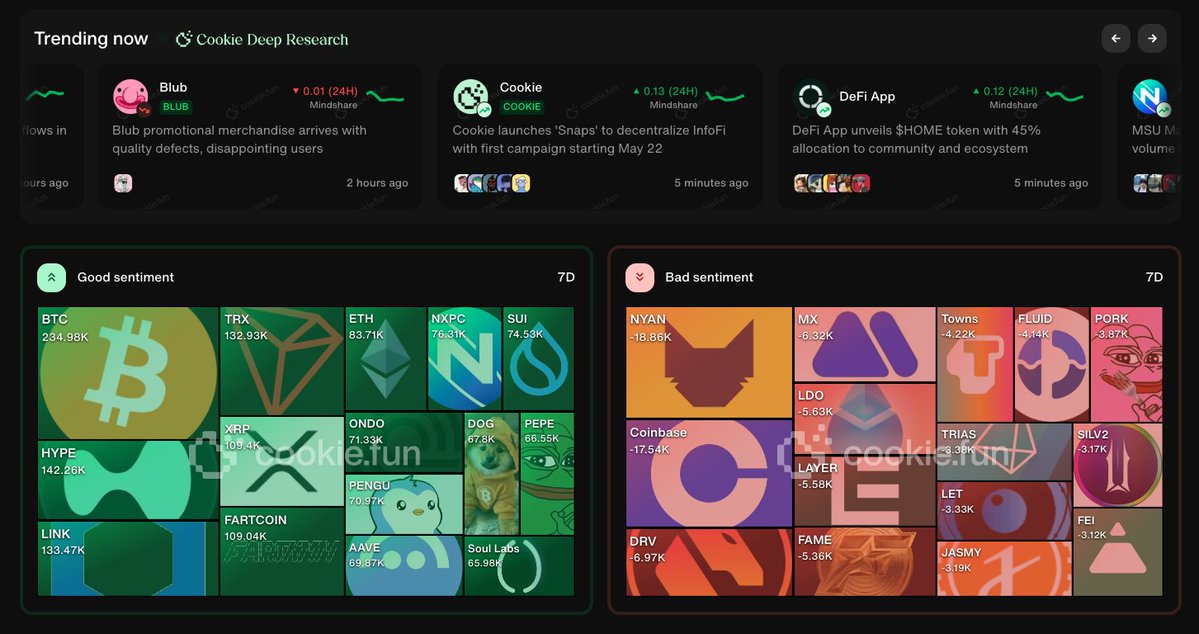1199x634 pixels.
Task: Select the PORK tile in Bad sentiment
Action: point(1126,364)
